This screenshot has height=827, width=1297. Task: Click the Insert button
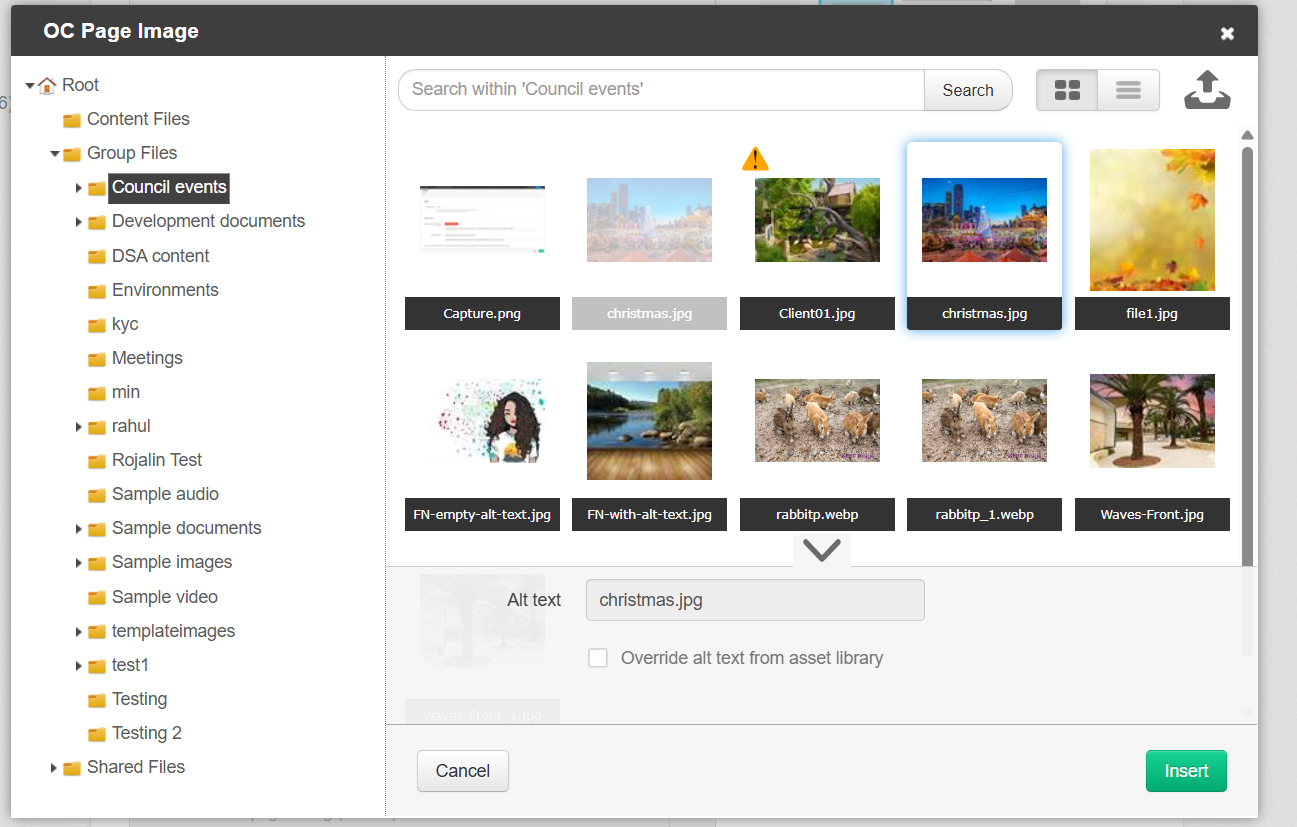pyautogui.click(x=1186, y=770)
